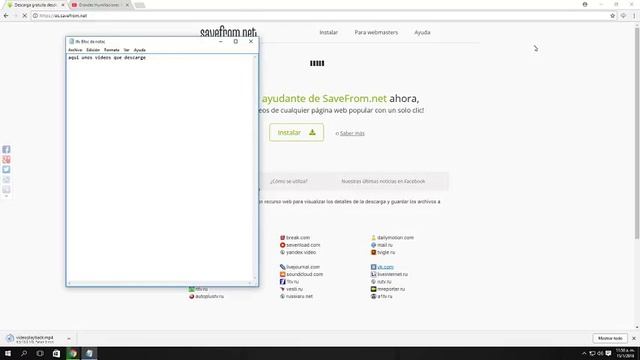This screenshot has height=360, width=640.
Task: Switch to the second Chrome tab with YouTube
Action: click(x=100, y=5)
